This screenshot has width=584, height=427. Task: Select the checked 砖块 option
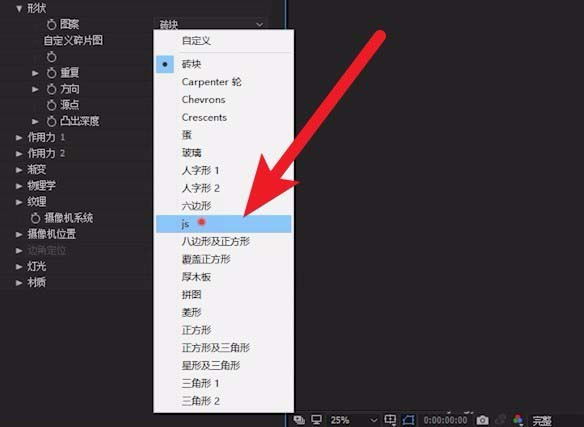[x=223, y=64]
